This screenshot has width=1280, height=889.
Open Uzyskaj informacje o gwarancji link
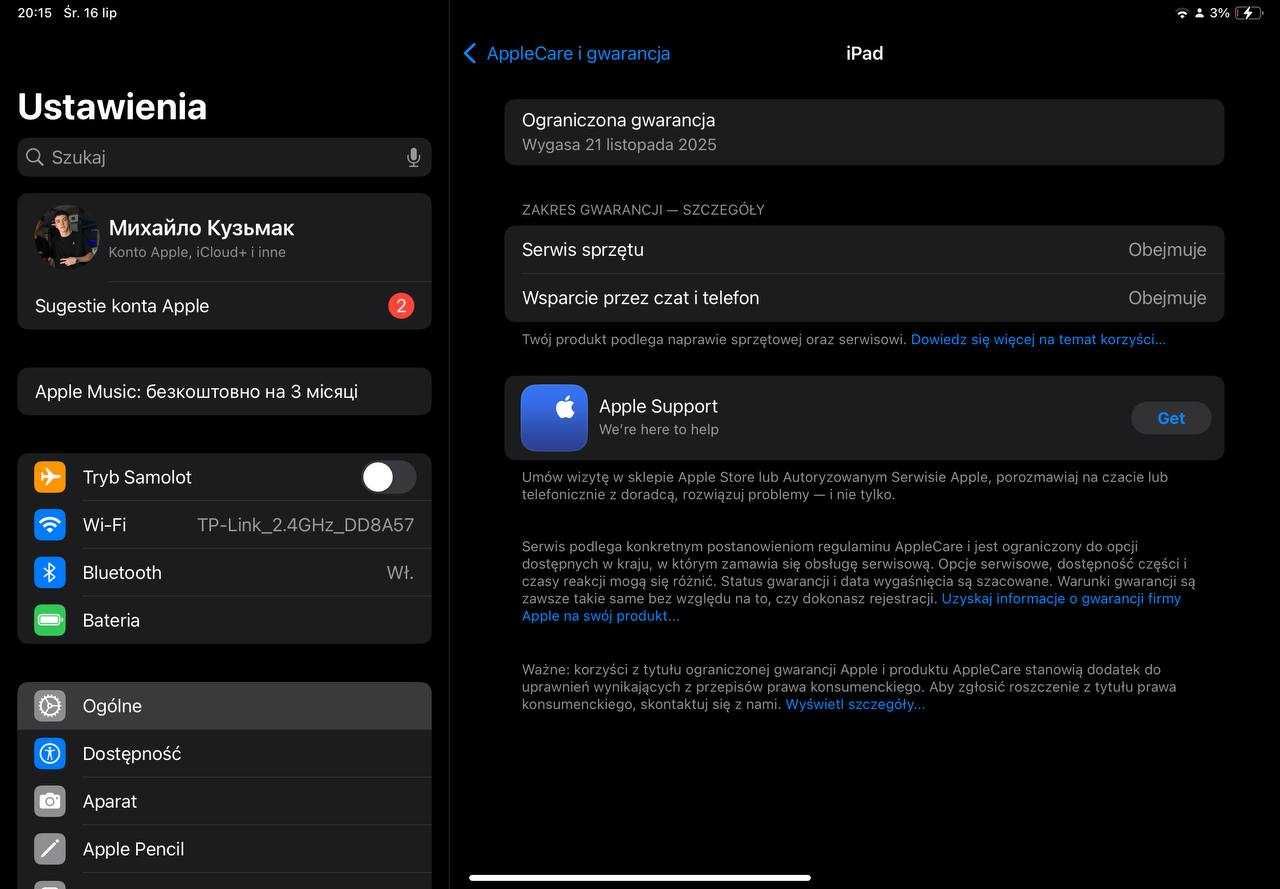pyautogui.click(x=851, y=607)
